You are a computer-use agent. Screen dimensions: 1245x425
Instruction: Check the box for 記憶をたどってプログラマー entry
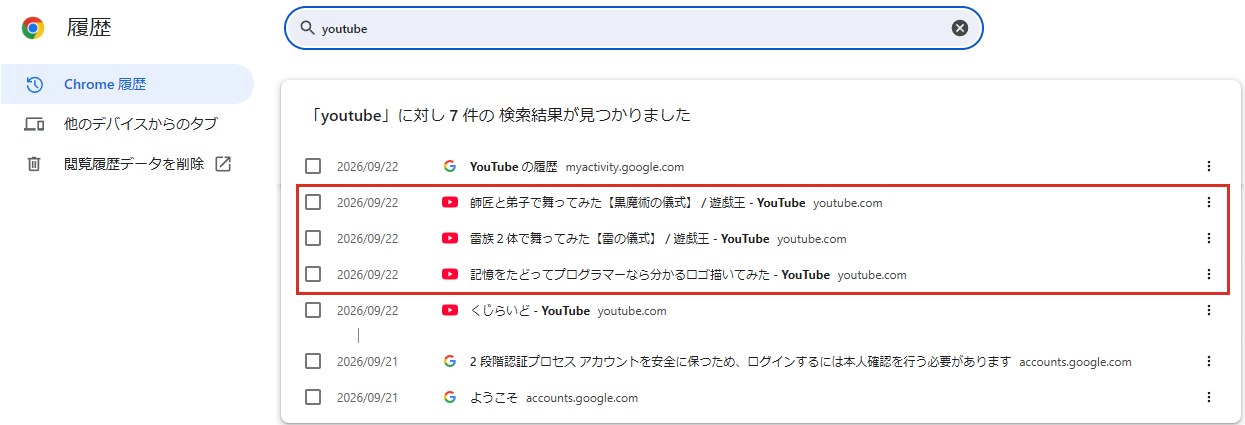pos(313,274)
